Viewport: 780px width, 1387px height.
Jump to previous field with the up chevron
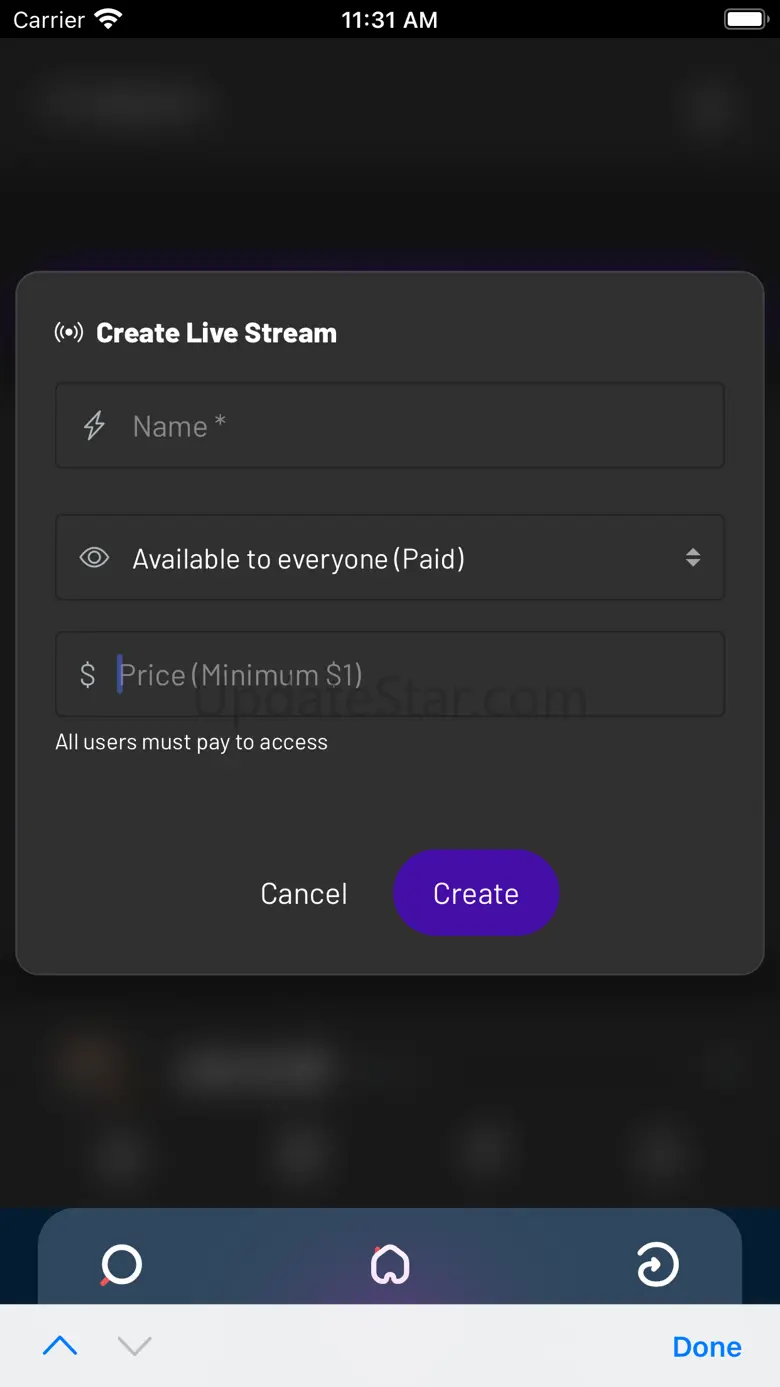[60, 1346]
